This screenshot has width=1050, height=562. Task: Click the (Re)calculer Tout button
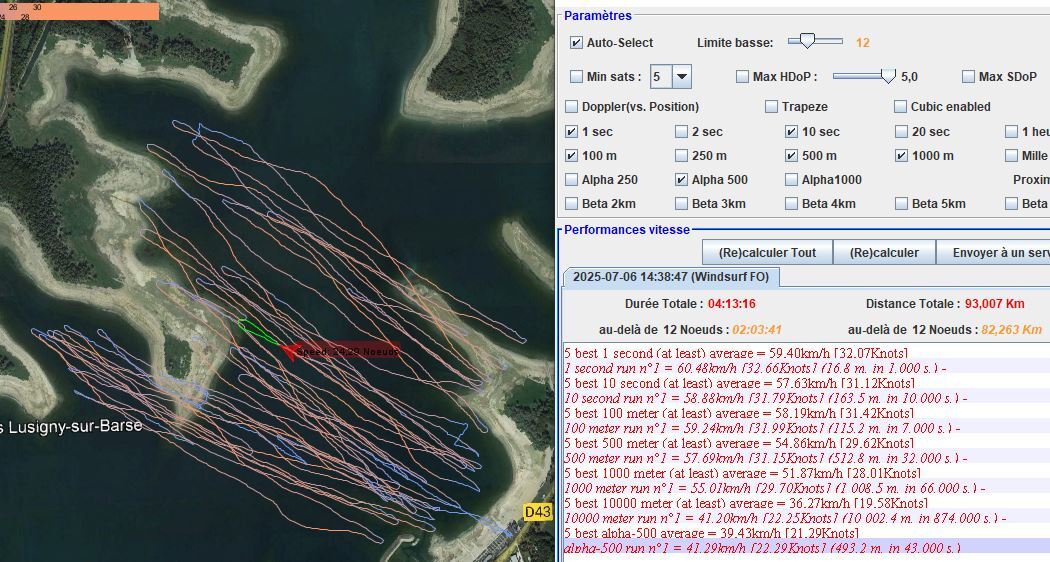767,253
